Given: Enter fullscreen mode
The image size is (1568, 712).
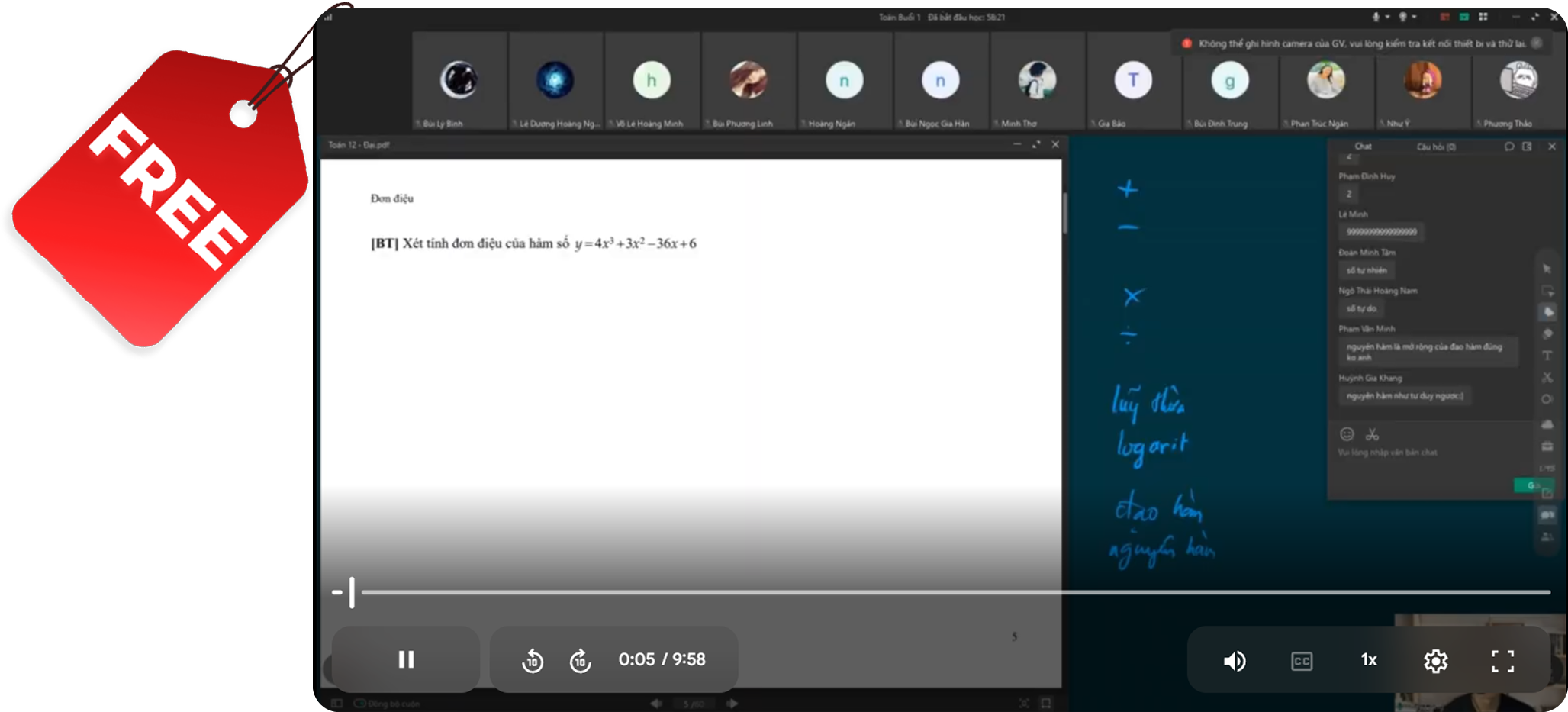Looking at the screenshot, I should coord(1502,661).
